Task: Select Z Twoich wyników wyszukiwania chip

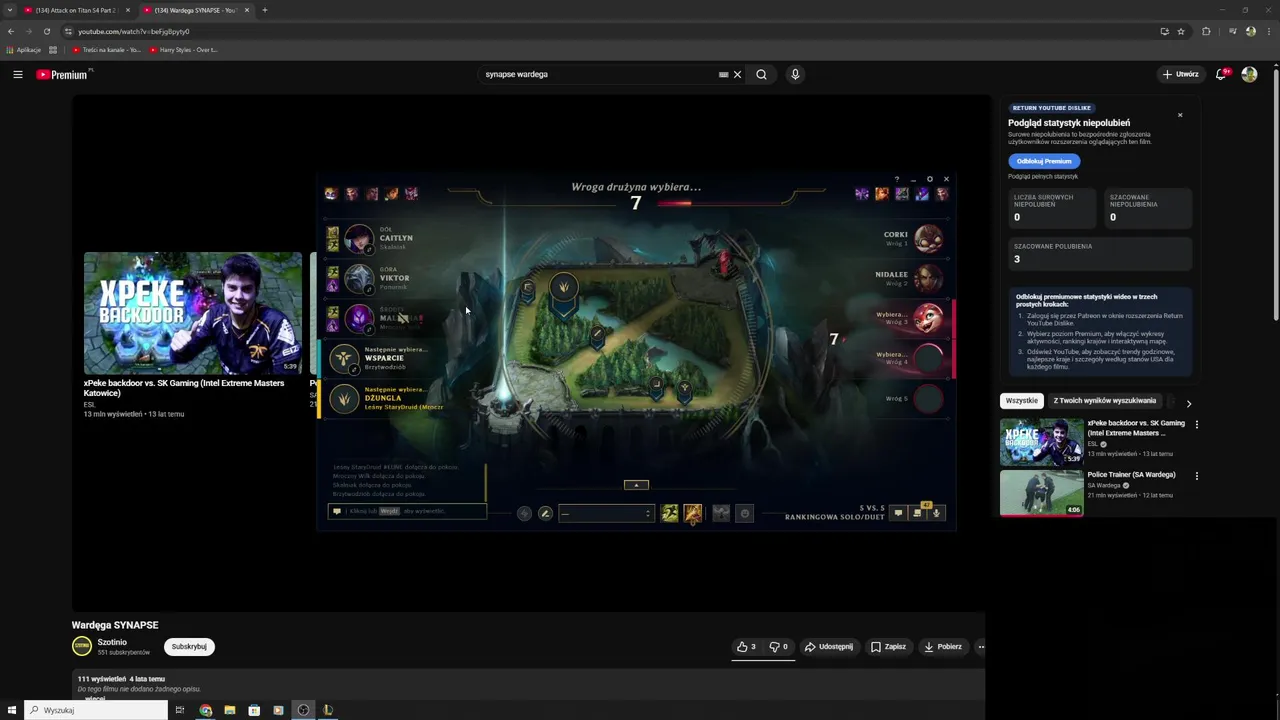Action: (x=1104, y=401)
